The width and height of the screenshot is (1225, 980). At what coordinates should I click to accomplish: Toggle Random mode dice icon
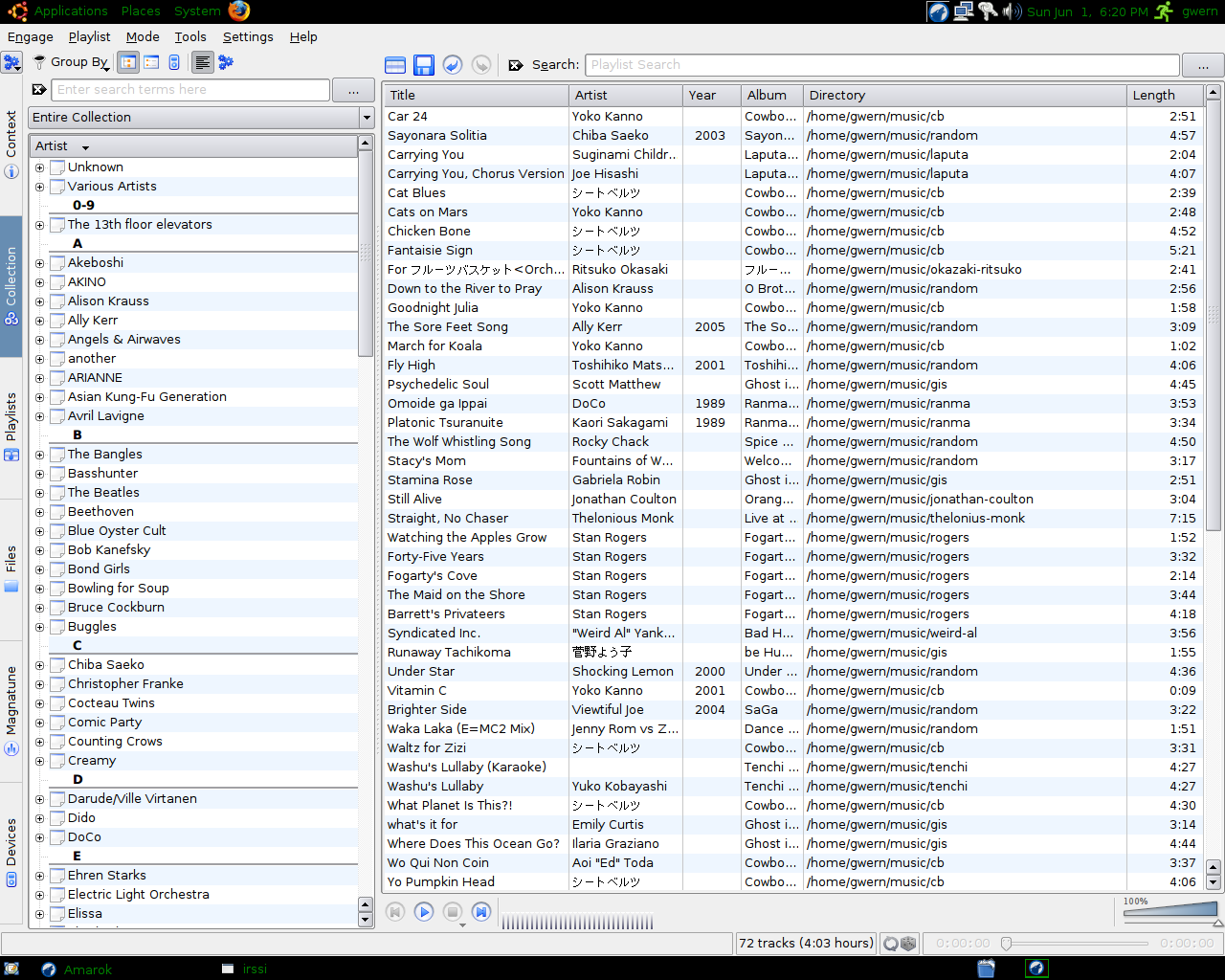tap(908, 944)
